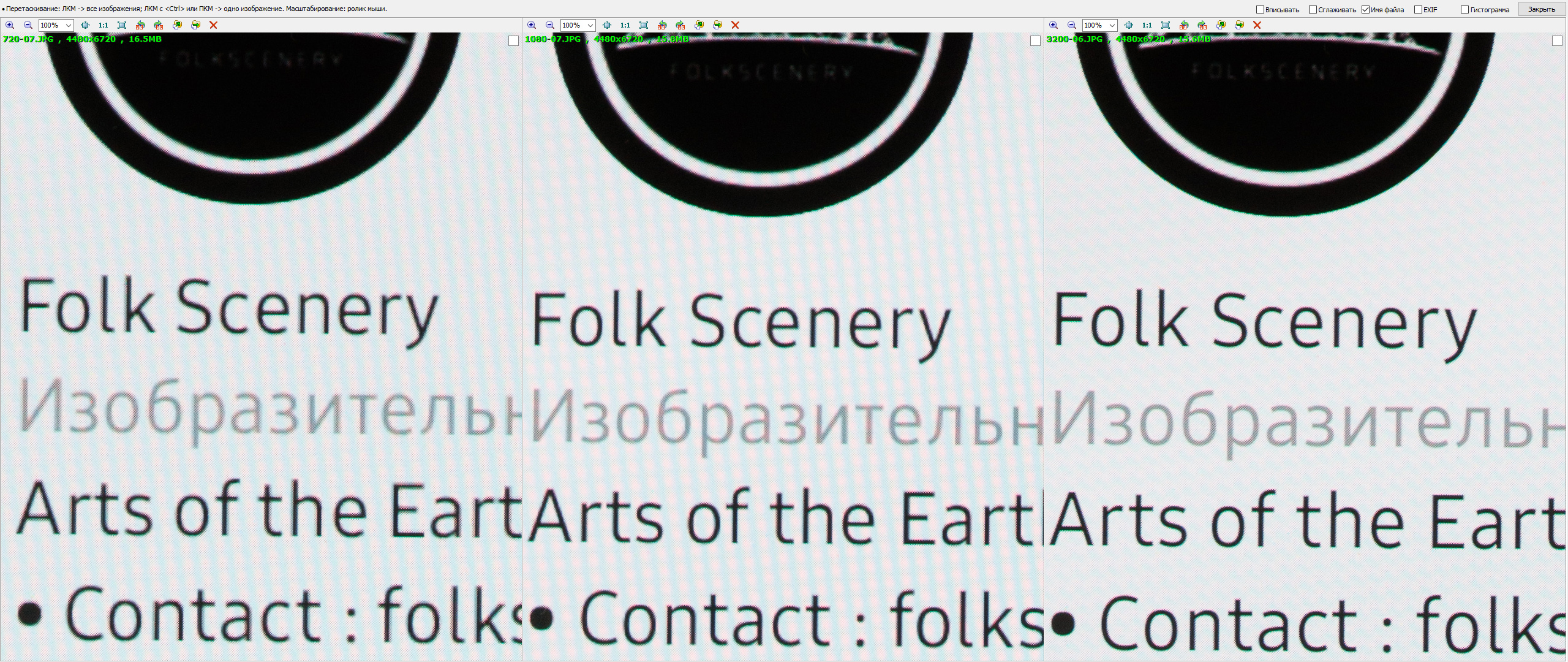Viewport: 1568px width, 662px height.
Task: Click full-frame icon in 1080-07.JPG toolbar
Action: coord(644,25)
